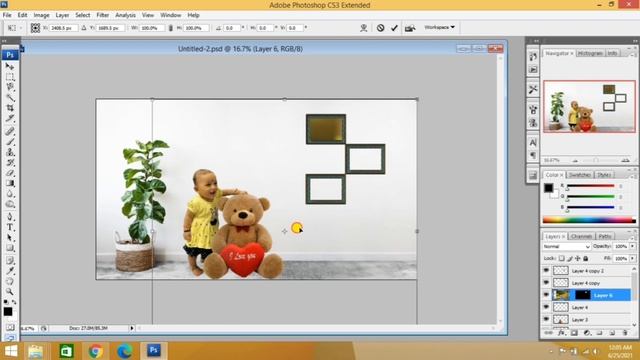The width and height of the screenshot is (640, 360).
Task: Select the Blur tool
Action: coord(10,194)
